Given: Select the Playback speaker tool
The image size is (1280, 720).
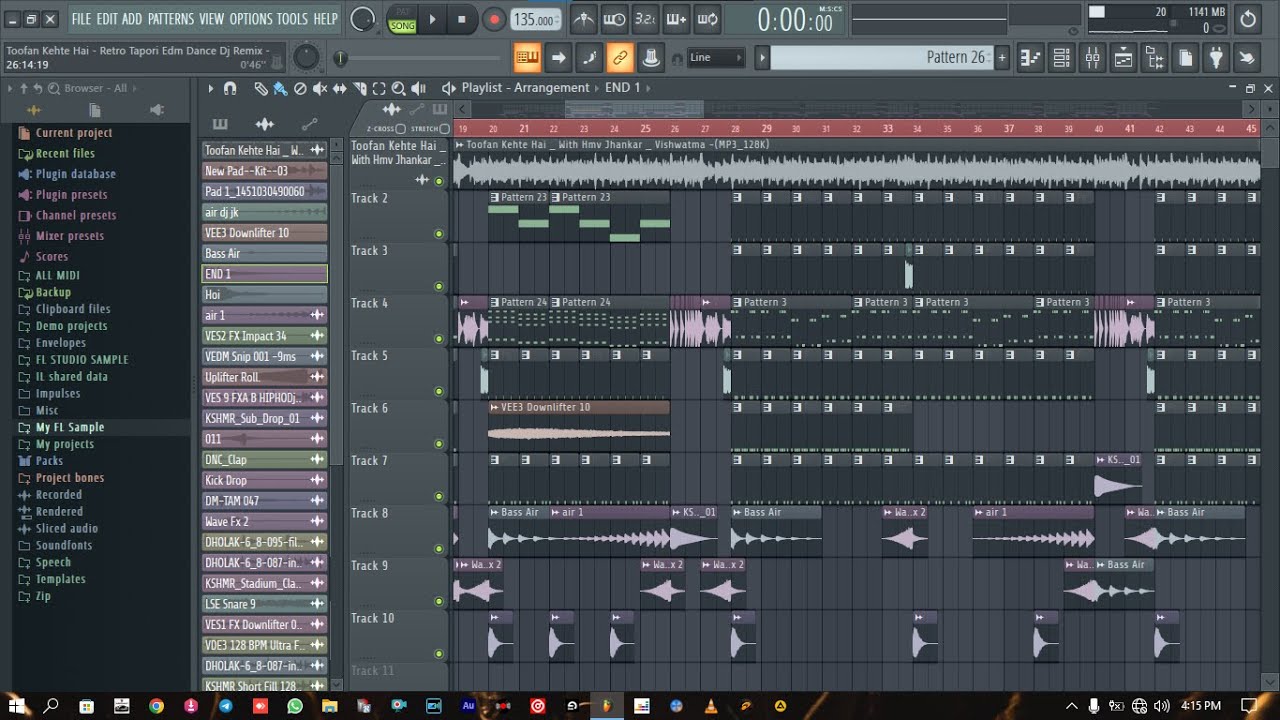Looking at the screenshot, I should (419, 88).
